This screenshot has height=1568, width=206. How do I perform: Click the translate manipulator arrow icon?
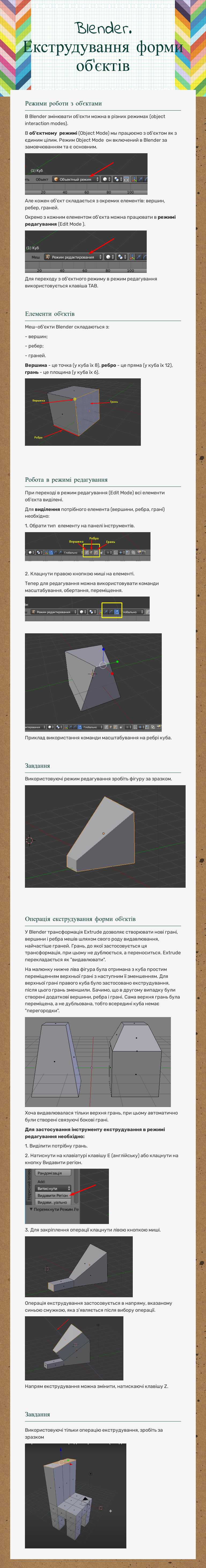[106, 612]
